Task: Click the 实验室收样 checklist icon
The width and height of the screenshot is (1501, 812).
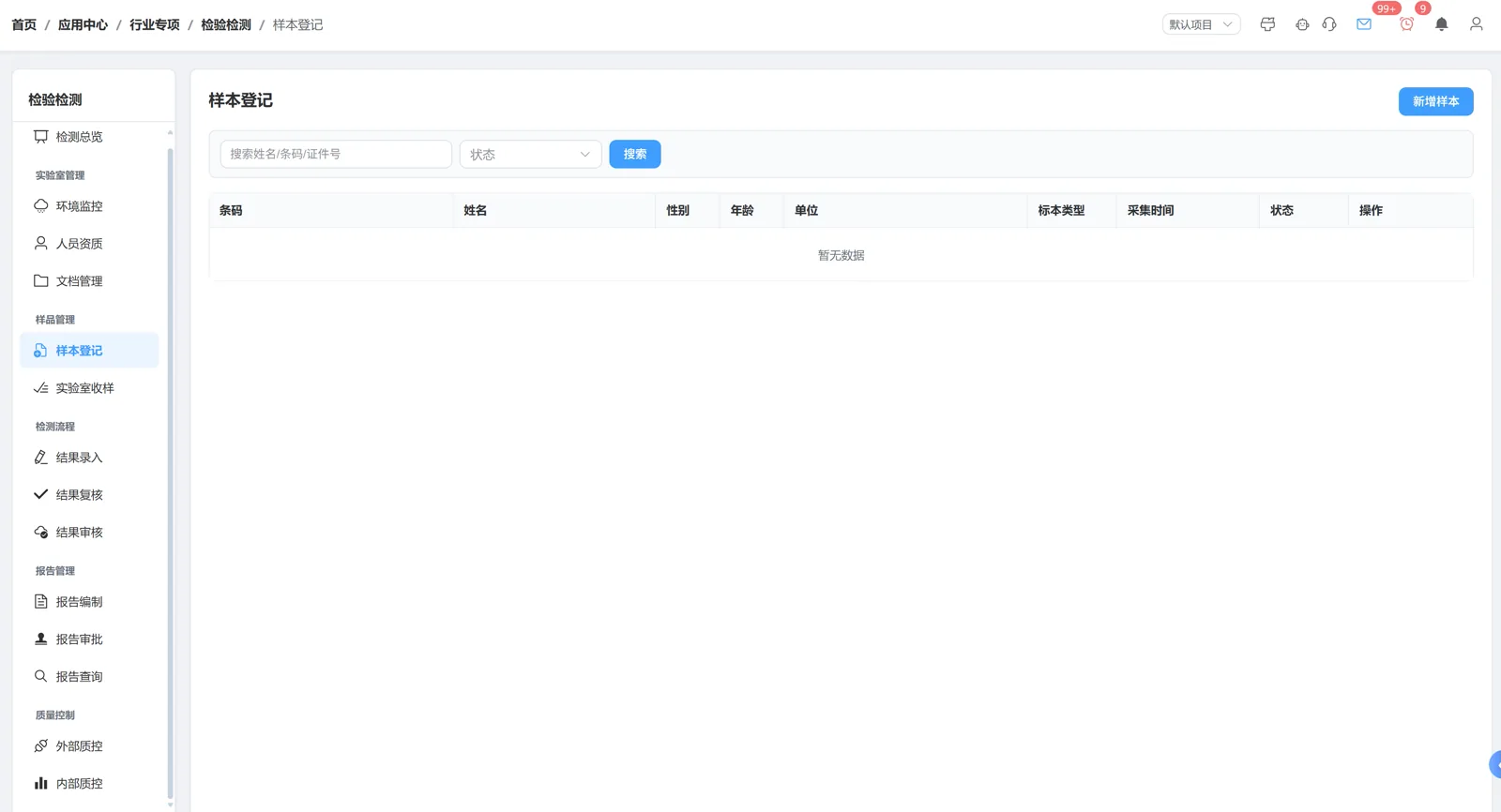Action: [x=40, y=388]
